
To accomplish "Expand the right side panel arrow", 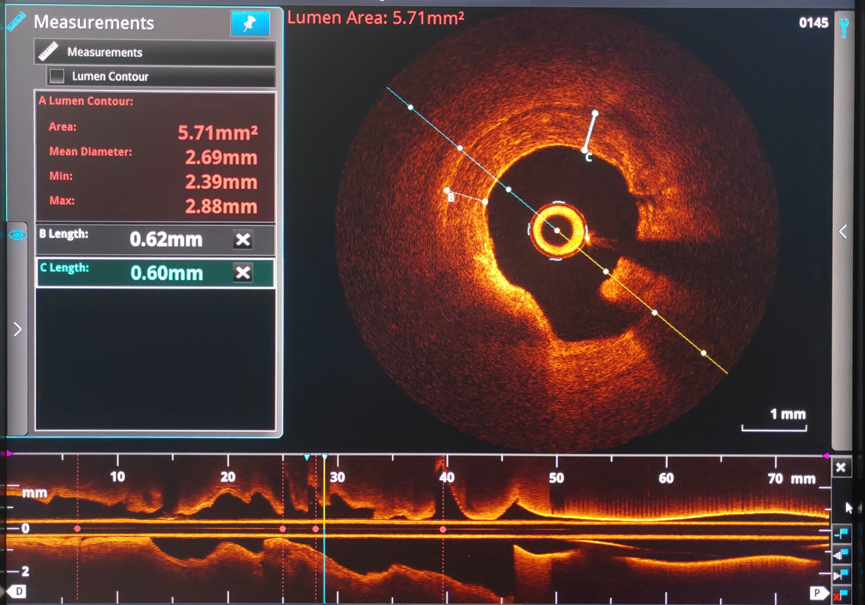I will tap(843, 232).
